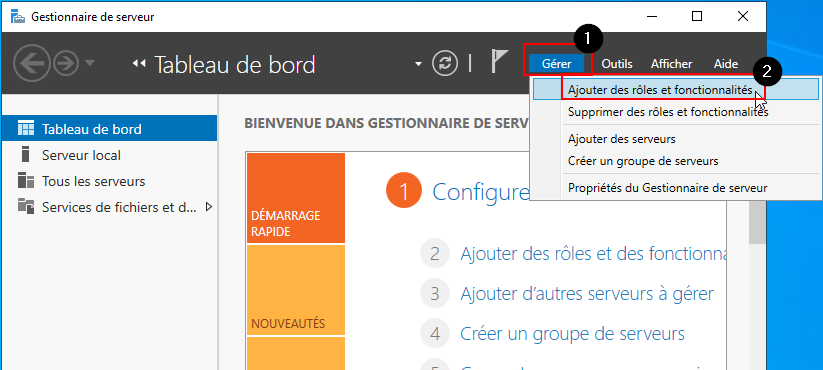The height and width of the screenshot is (370, 823).
Task: Close the Gestionnaire de serveur window
Action: 743,16
